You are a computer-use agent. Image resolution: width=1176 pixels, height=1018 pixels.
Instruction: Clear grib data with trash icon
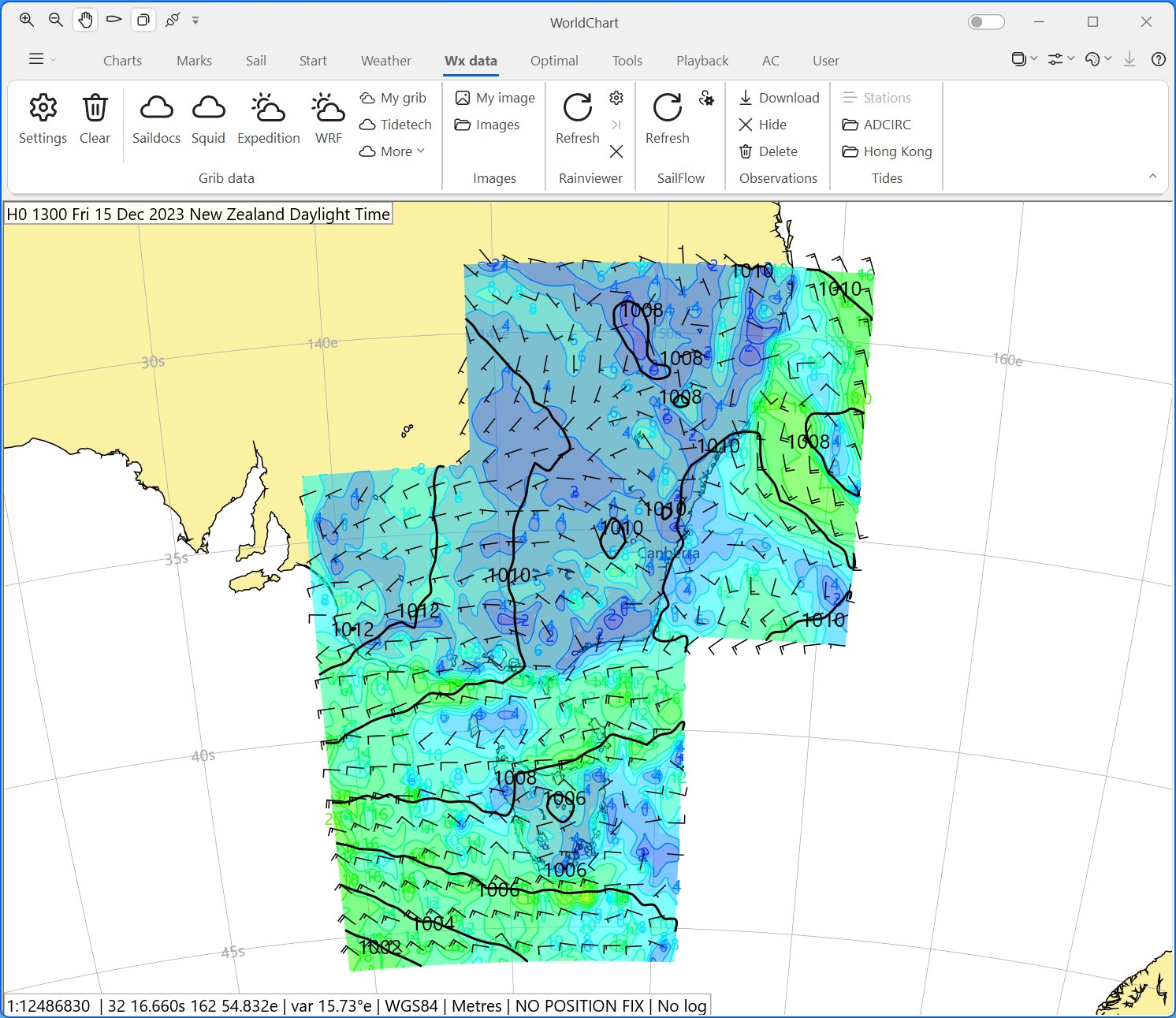coord(95,119)
